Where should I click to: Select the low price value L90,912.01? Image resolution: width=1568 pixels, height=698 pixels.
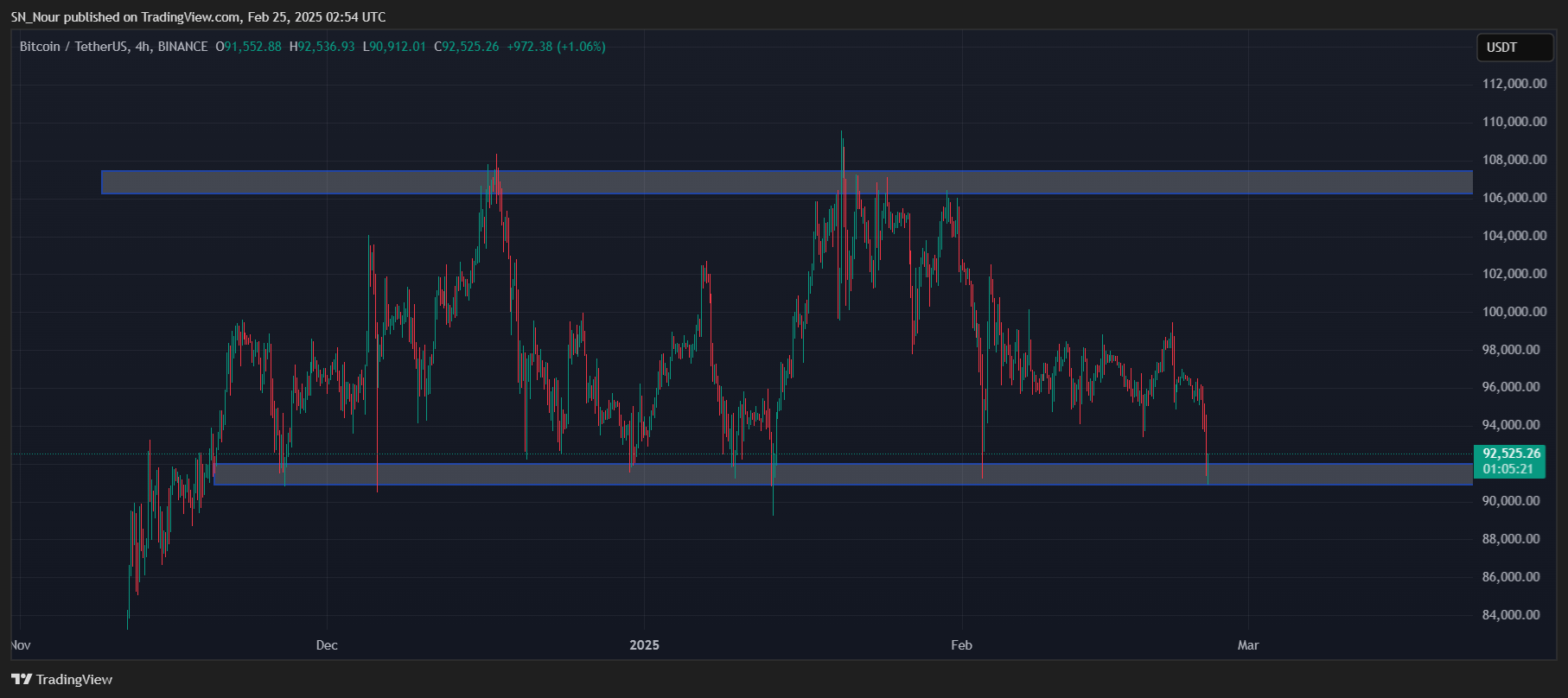point(394,47)
